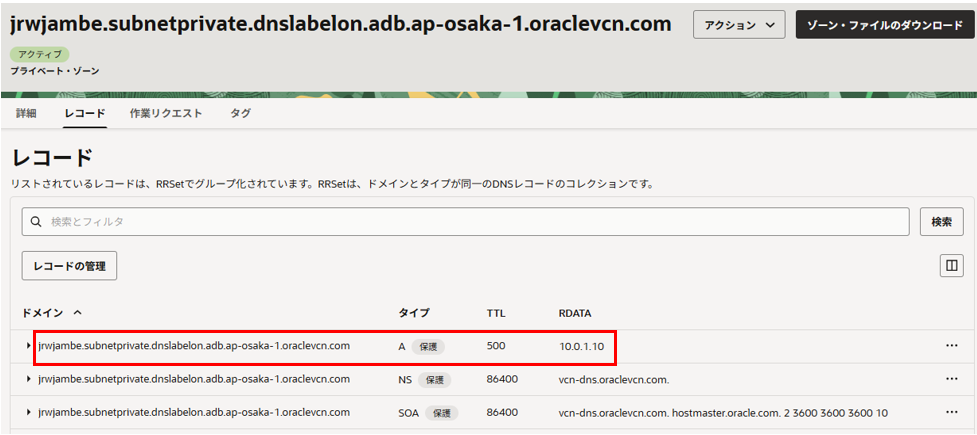The height and width of the screenshot is (435, 977).
Task: Sort by the domain column arrow
Action: 78,313
